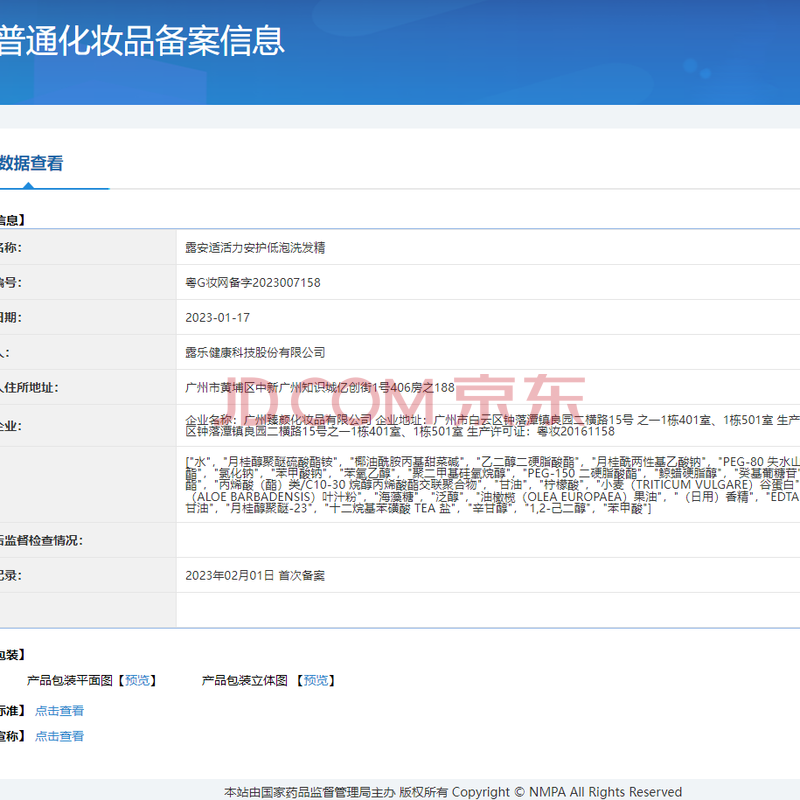Click the 产品包装平面图 label text
Viewport: 800px width, 800px height.
pos(71,681)
